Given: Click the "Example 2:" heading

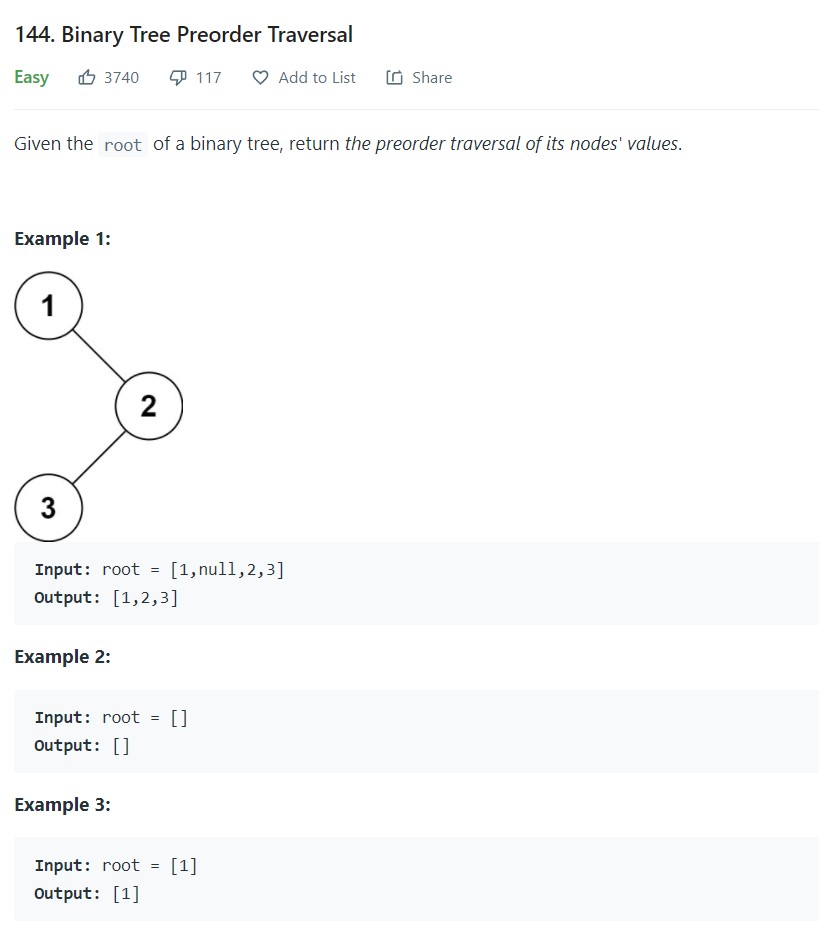Looking at the screenshot, I should pyautogui.click(x=62, y=657).
